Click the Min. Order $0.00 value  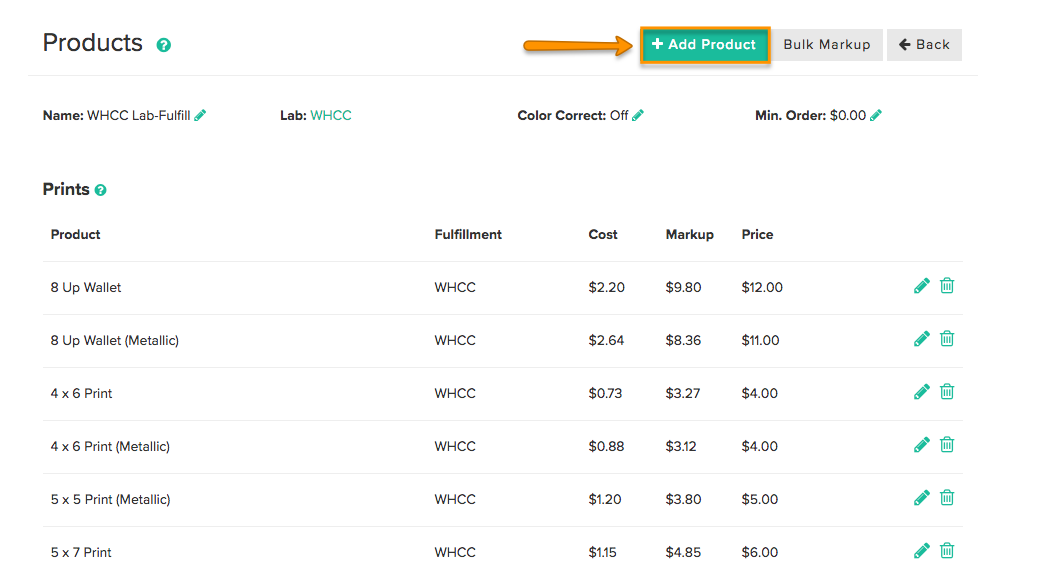point(847,116)
